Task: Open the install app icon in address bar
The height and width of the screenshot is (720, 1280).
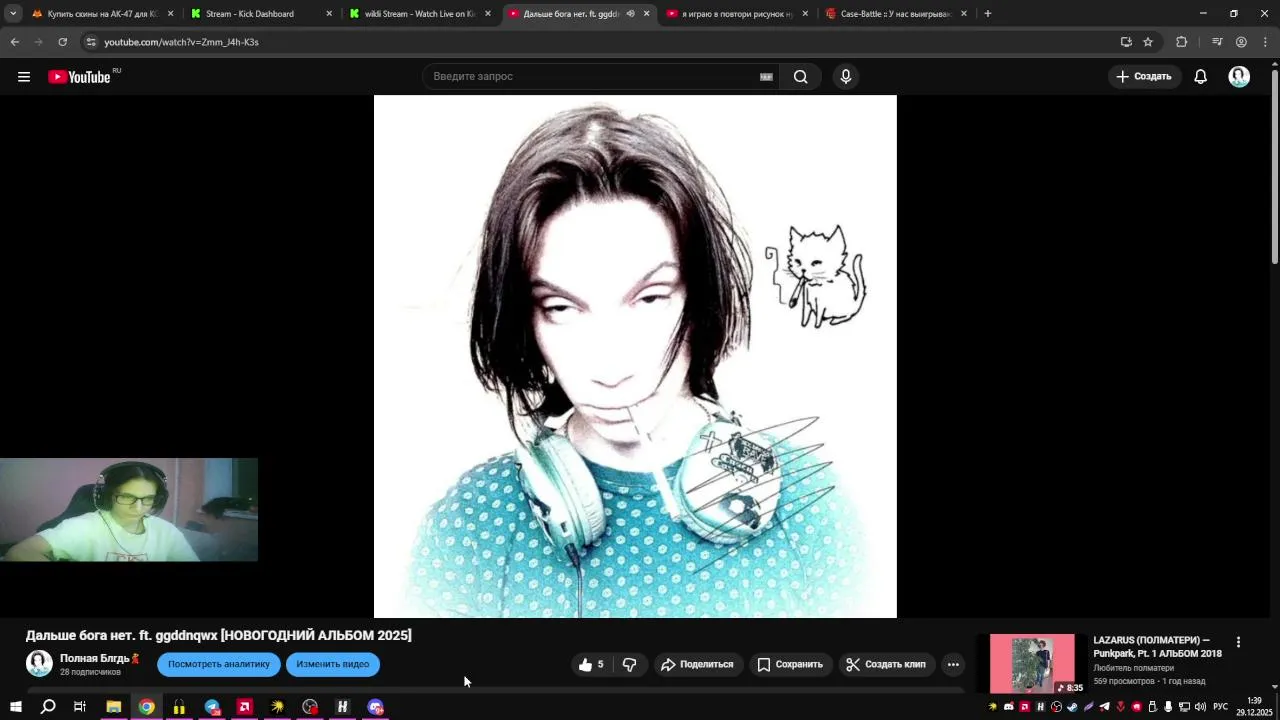Action: click(1126, 42)
